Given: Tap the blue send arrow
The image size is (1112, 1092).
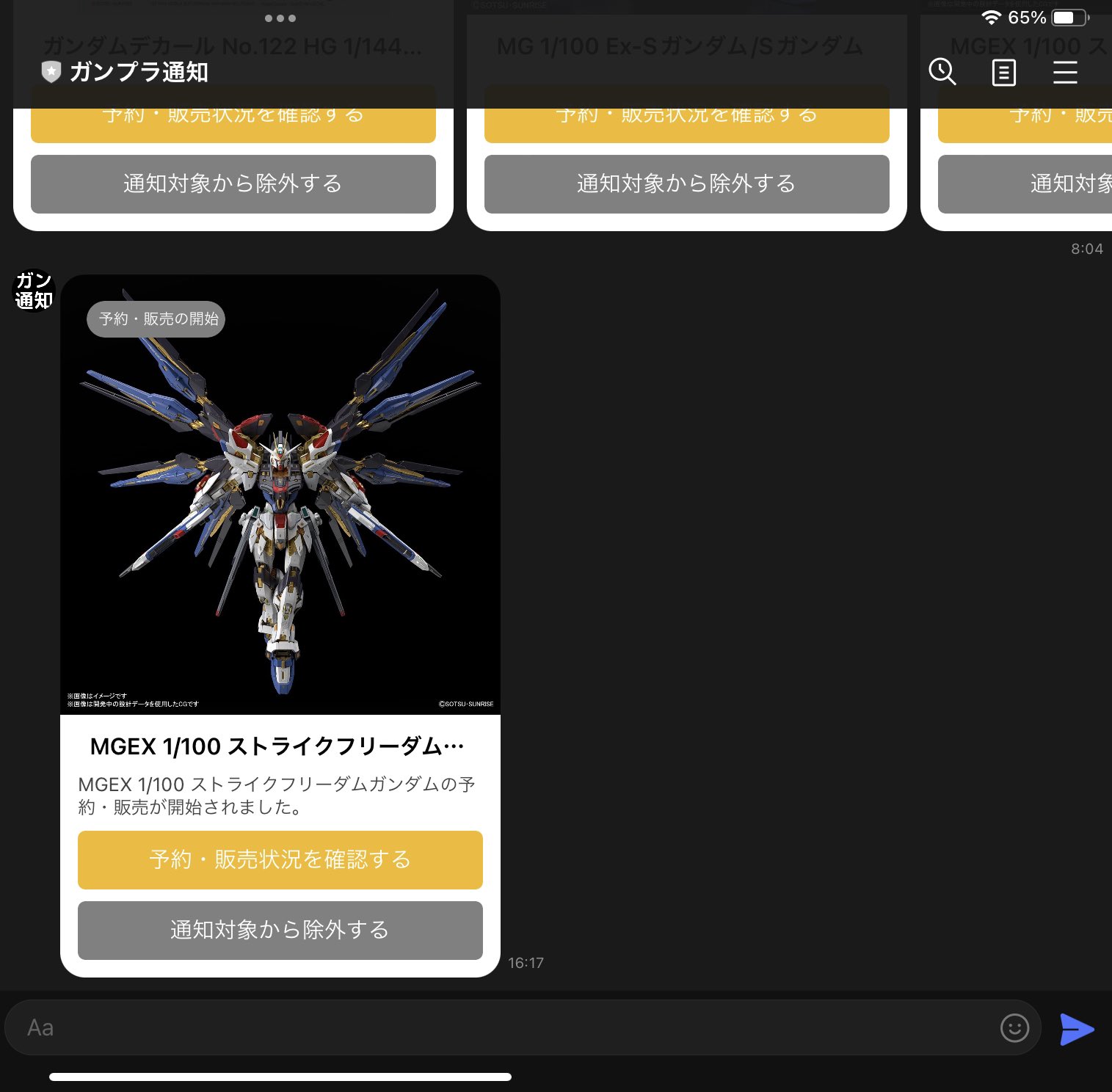Looking at the screenshot, I should click(x=1077, y=1029).
